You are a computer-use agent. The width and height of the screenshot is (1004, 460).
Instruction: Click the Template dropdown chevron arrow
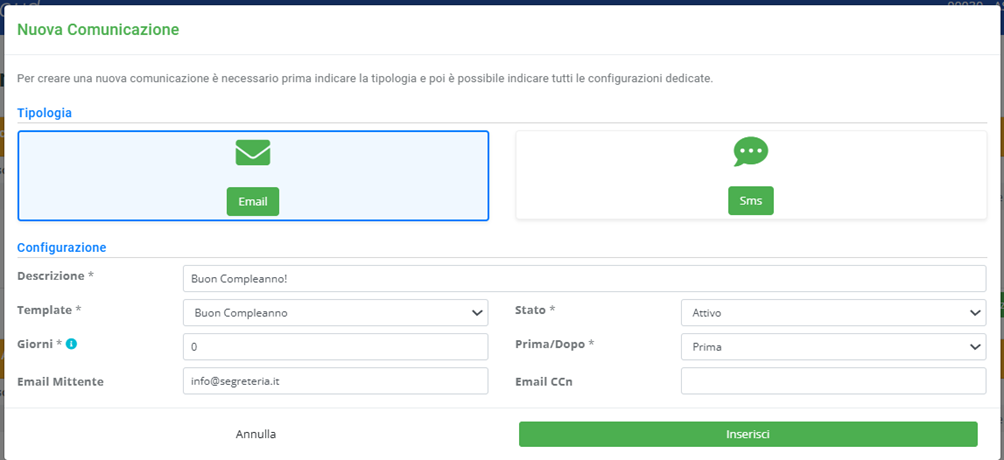(477, 313)
